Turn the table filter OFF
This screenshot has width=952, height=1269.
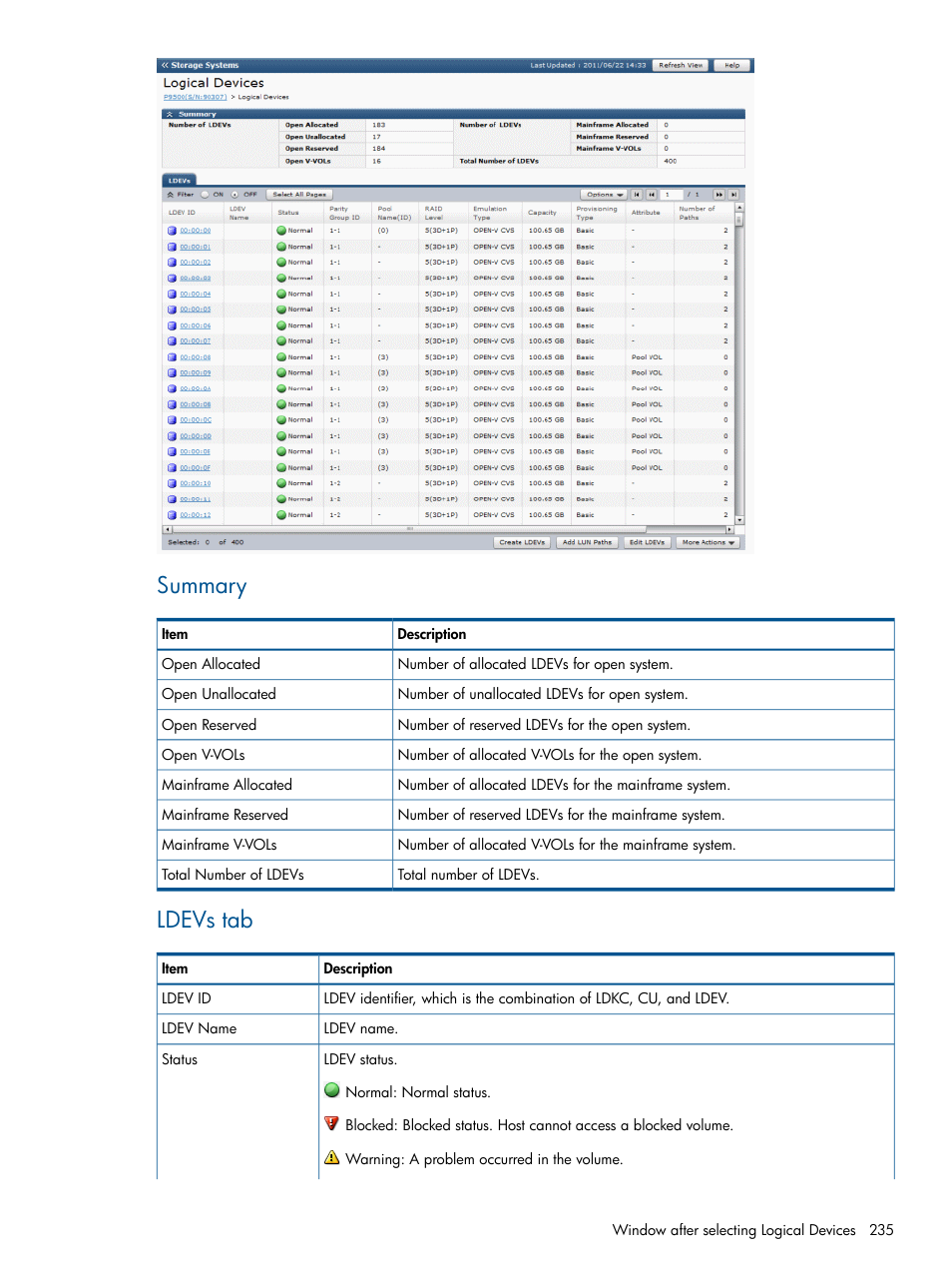236,195
